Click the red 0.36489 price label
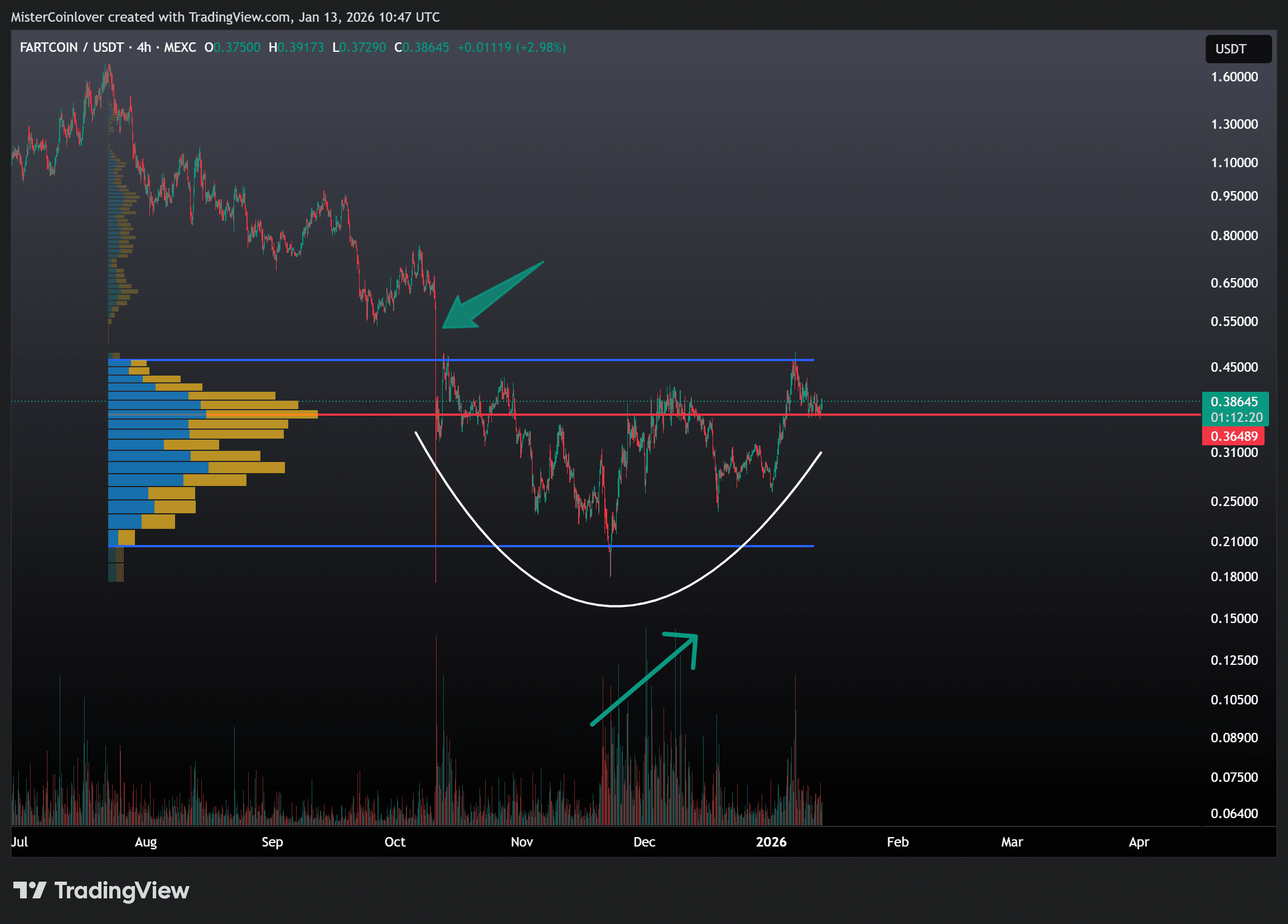 [1233, 436]
